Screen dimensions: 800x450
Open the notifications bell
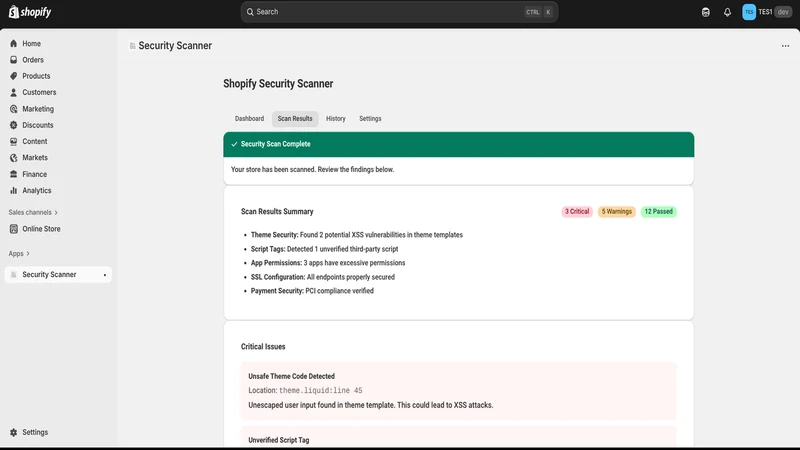[x=727, y=12]
